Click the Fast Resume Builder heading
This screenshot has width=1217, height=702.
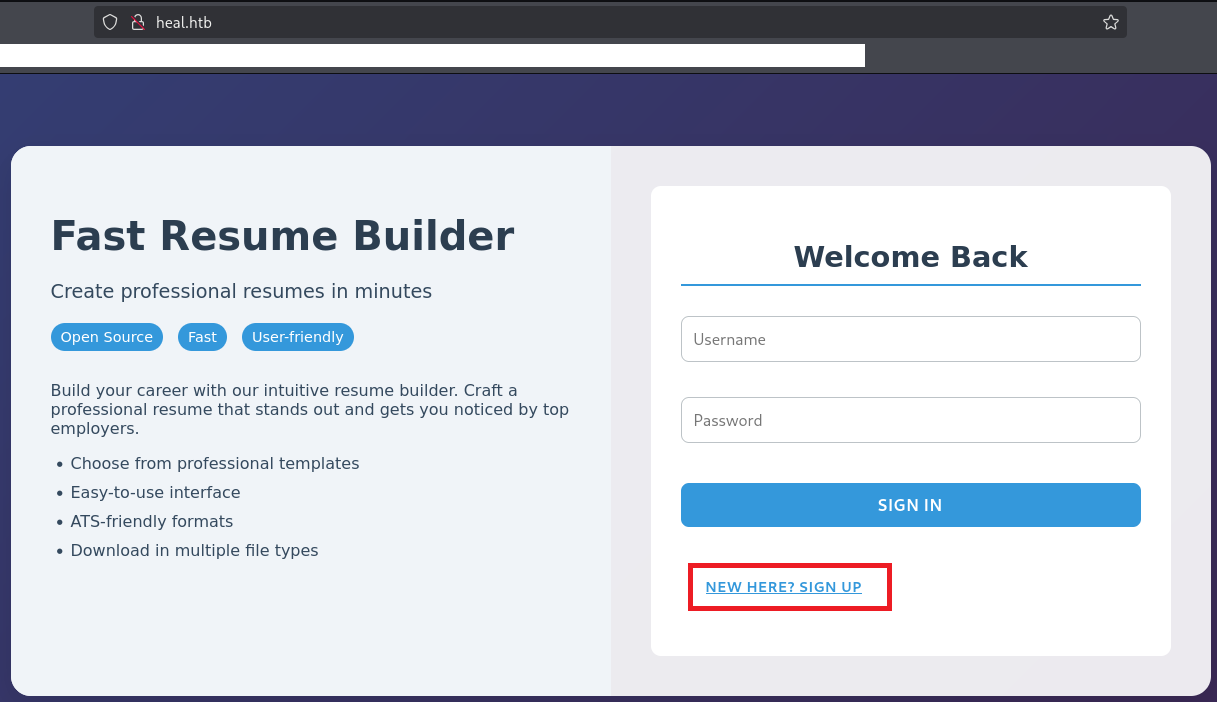(x=282, y=236)
